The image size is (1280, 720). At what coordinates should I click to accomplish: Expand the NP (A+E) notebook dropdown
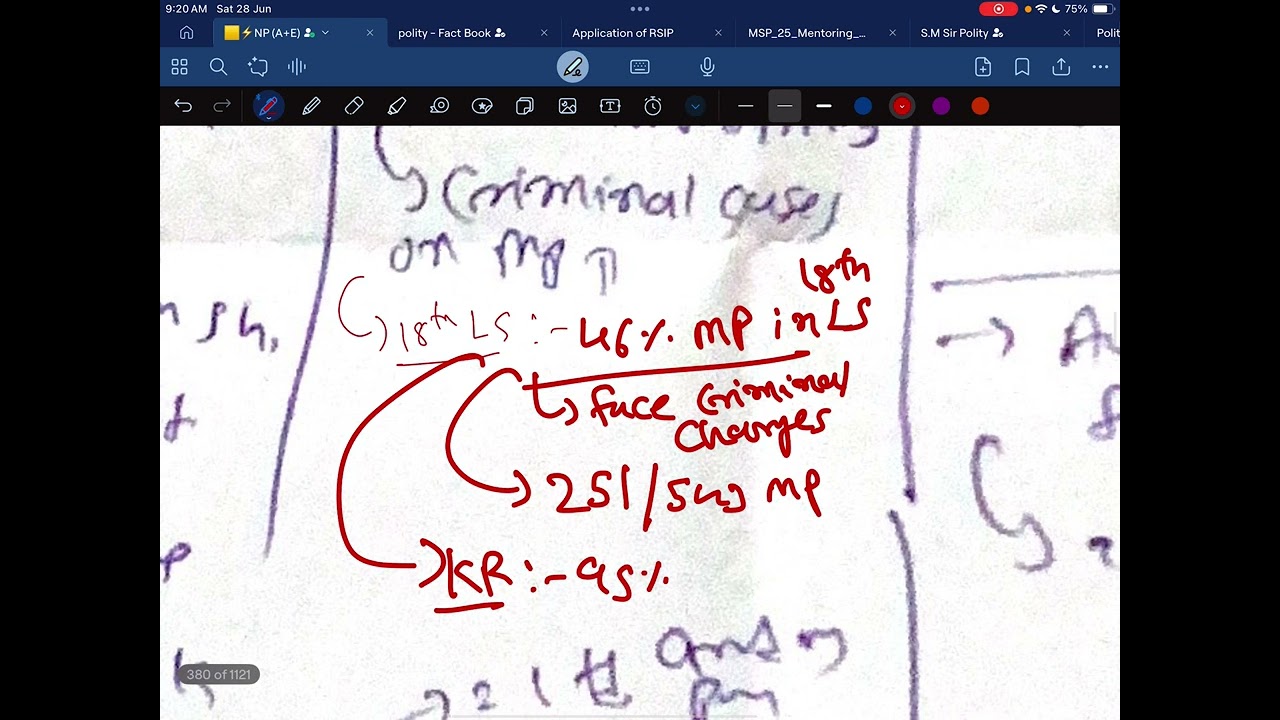click(x=325, y=33)
